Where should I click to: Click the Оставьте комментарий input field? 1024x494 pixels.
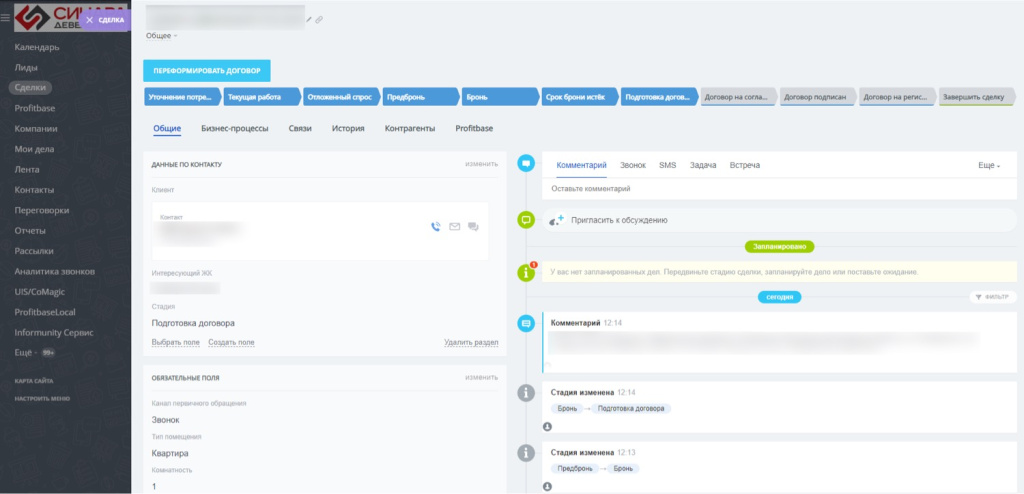pyautogui.click(x=779, y=189)
